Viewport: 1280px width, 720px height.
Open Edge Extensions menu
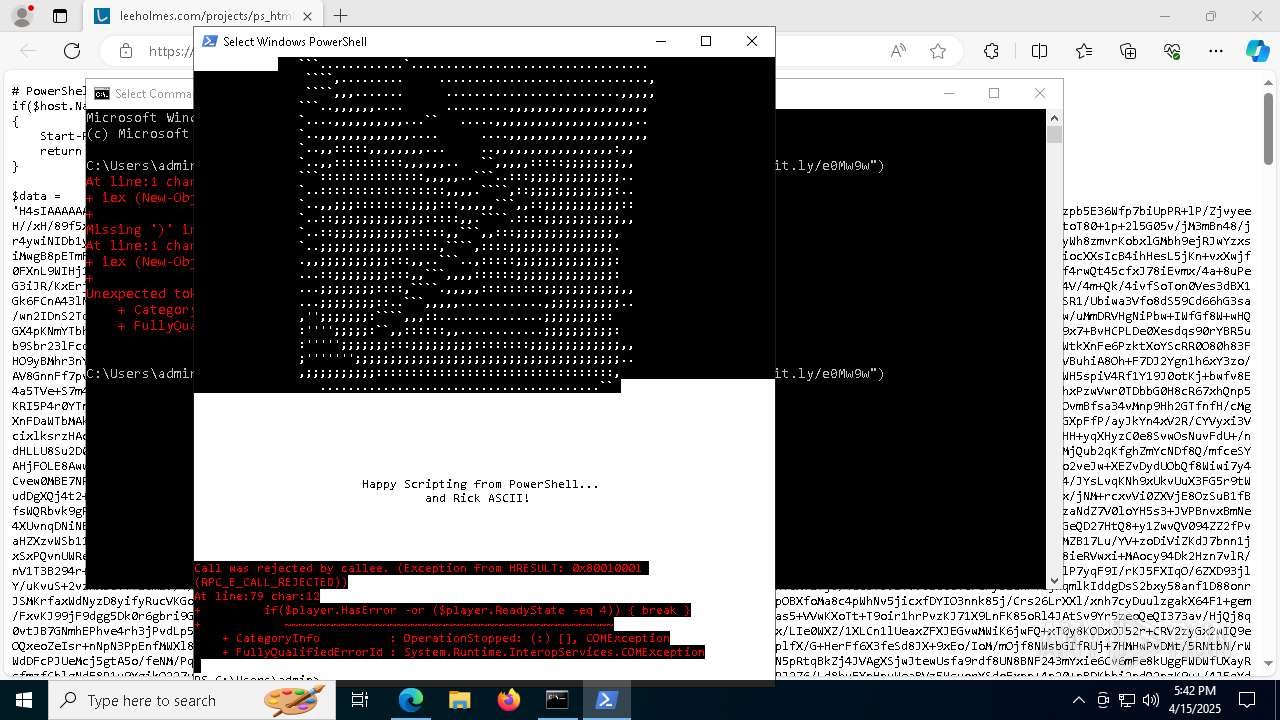(991, 51)
